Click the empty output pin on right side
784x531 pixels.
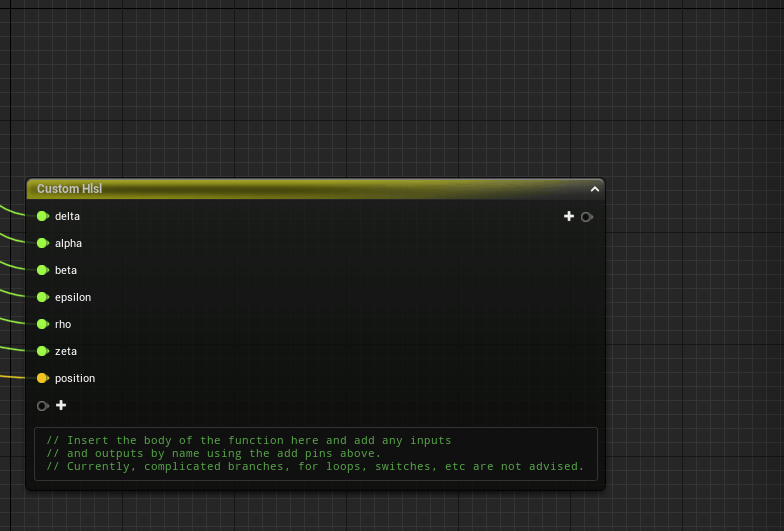(x=586, y=217)
